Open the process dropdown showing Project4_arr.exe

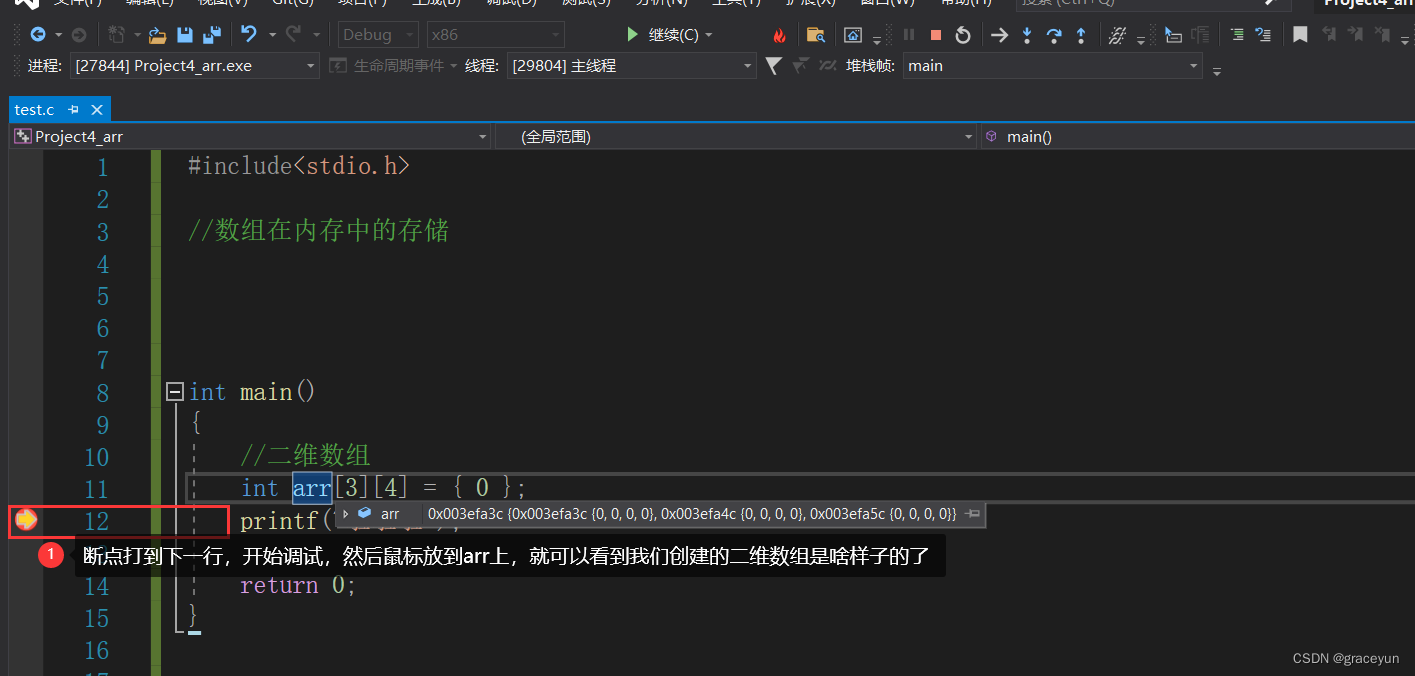point(196,66)
